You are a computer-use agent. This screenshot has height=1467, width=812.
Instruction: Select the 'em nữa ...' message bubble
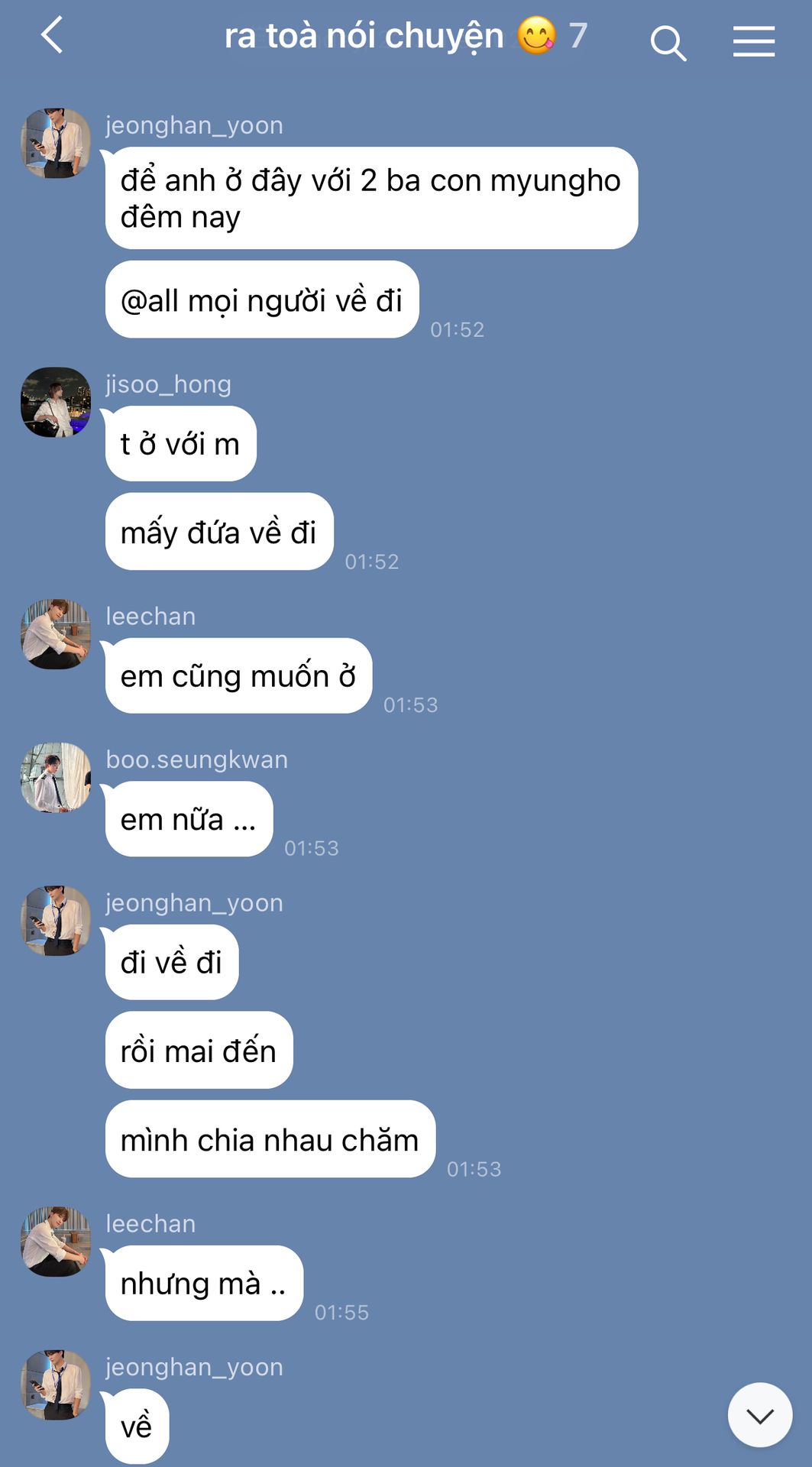click(x=189, y=818)
